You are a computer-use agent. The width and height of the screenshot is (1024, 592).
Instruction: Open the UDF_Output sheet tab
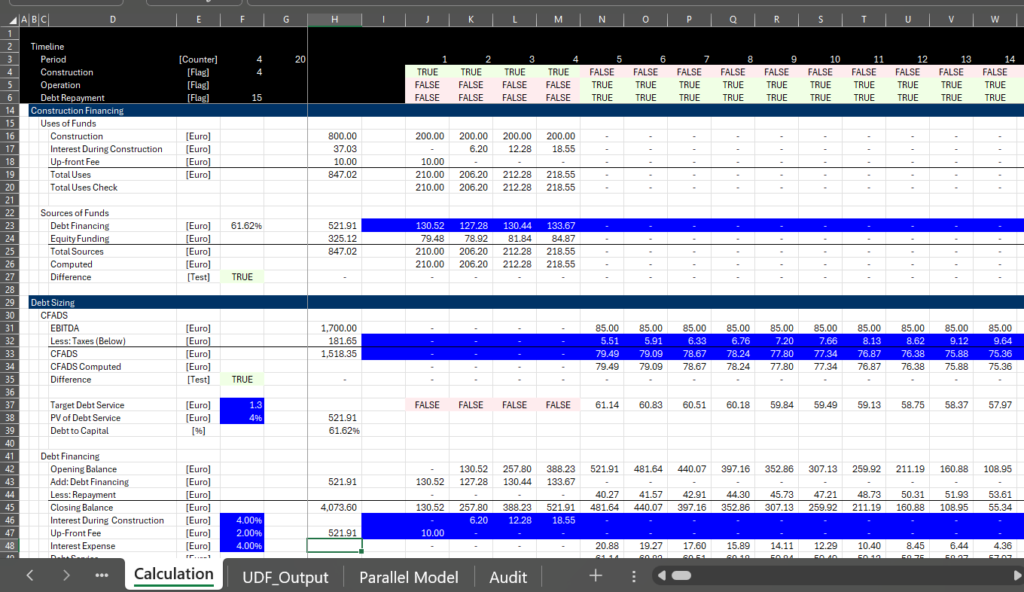click(285, 577)
